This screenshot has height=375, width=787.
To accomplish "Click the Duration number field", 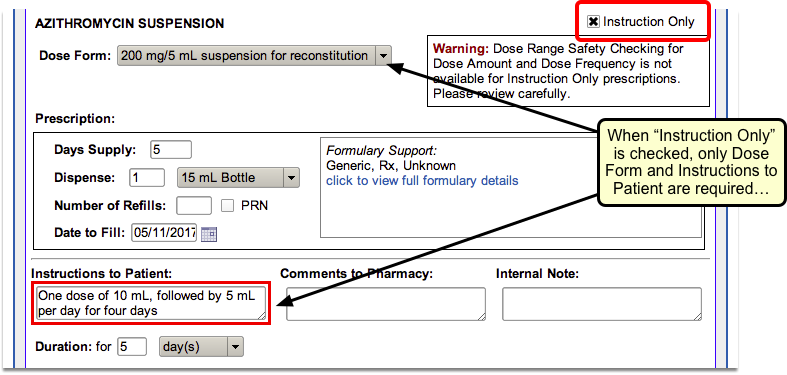I will coord(132,347).
